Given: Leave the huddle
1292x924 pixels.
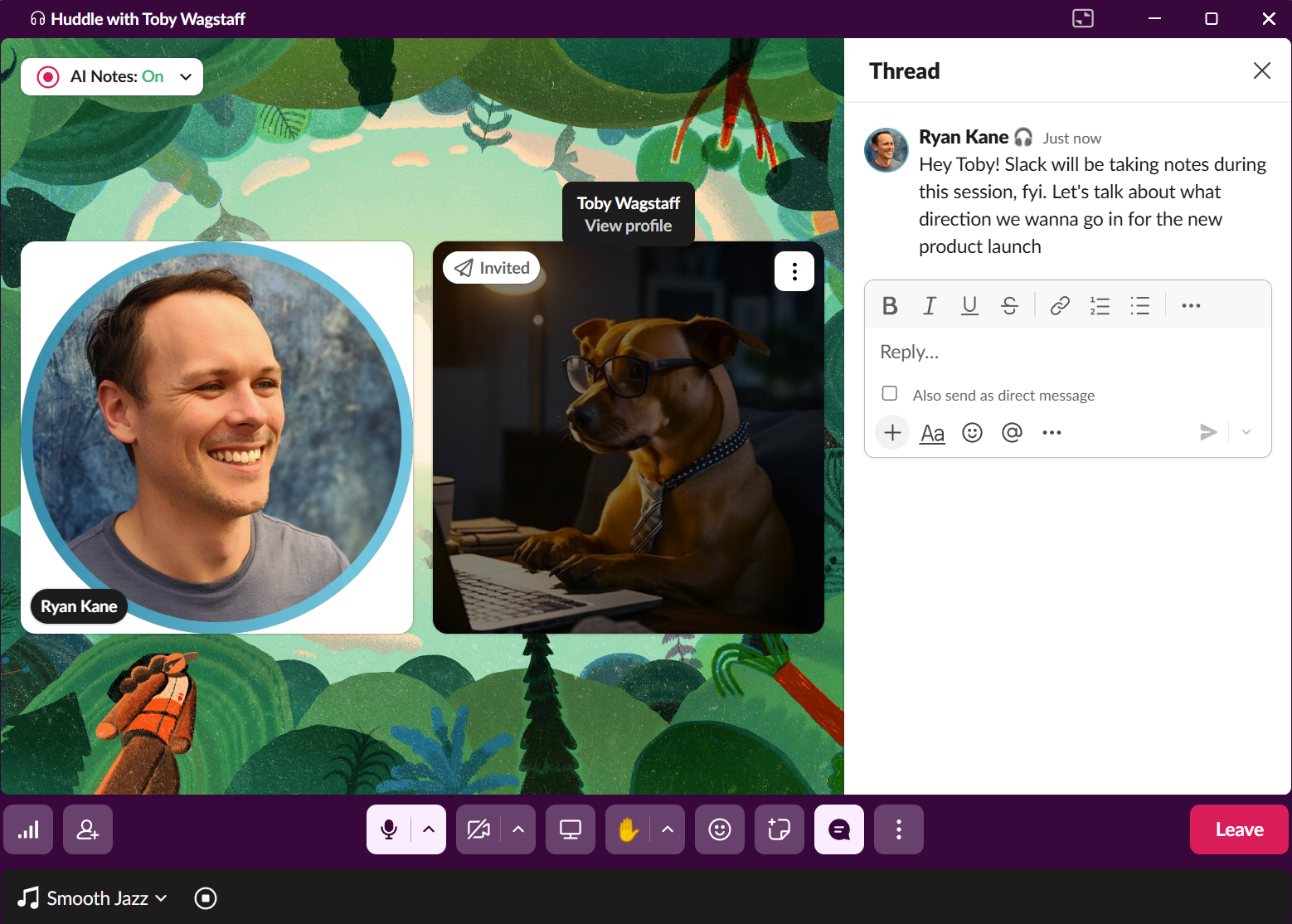Looking at the screenshot, I should point(1239,829).
